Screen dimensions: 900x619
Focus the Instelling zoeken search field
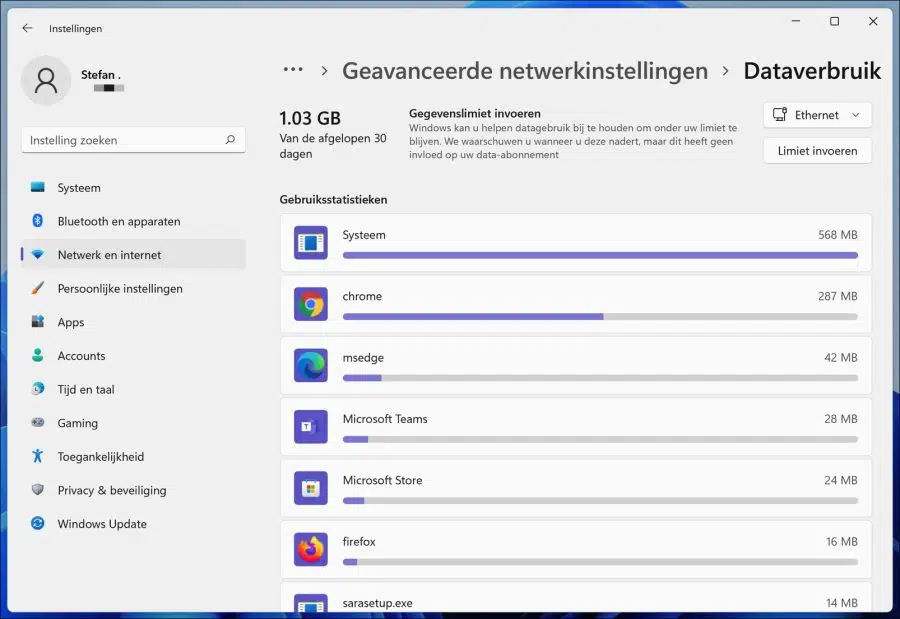click(x=133, y=140)
